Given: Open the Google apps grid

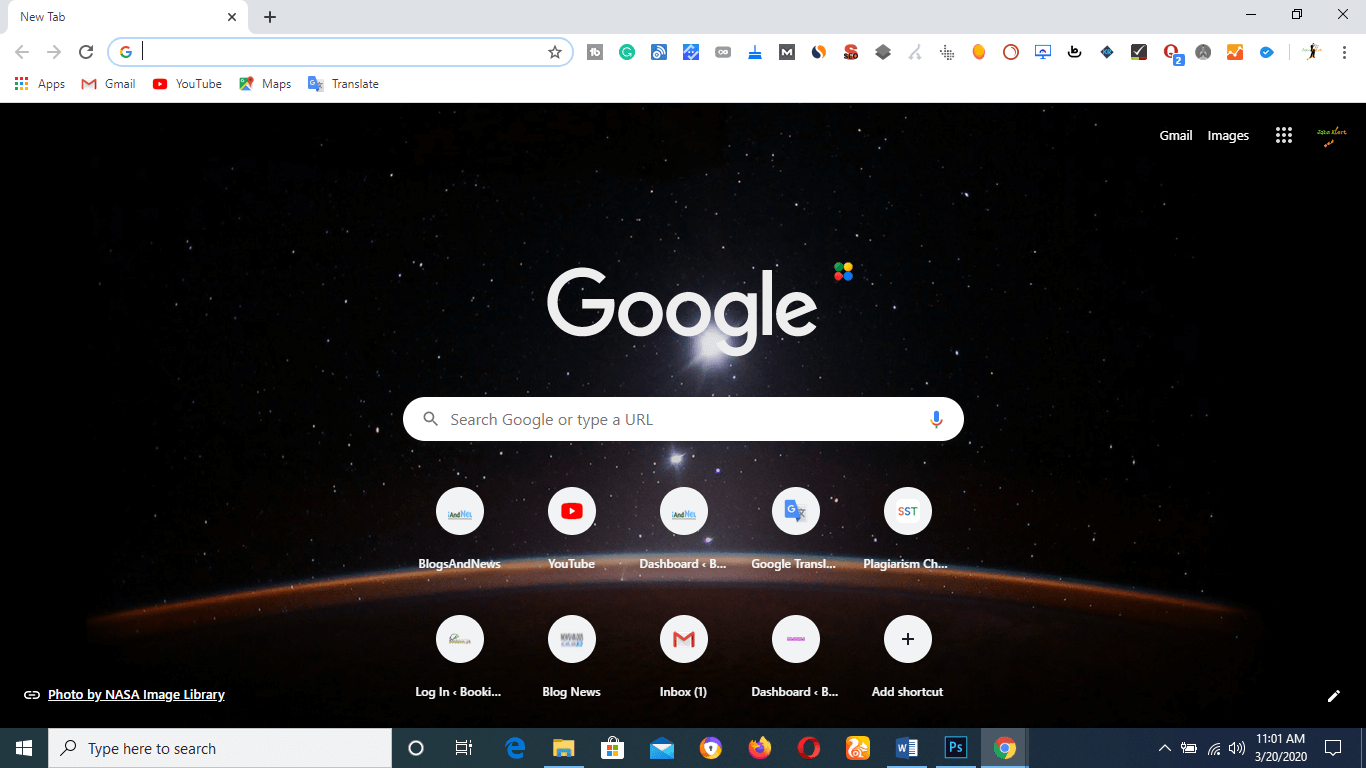Looking at the screenshot, I should pos(1284,136).
